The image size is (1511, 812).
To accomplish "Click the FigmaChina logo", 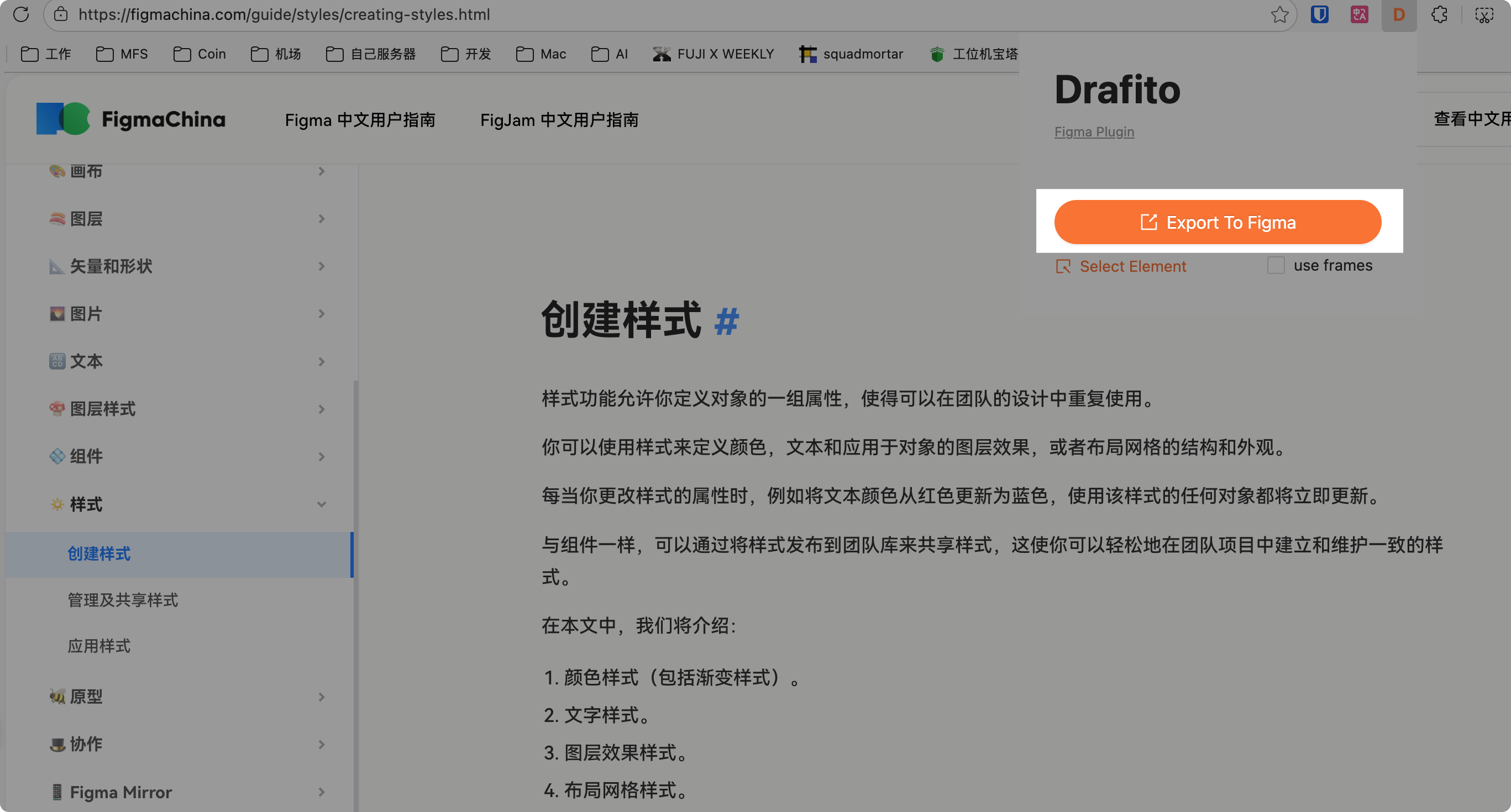I will pyautogui.click(x=131, y=119).
